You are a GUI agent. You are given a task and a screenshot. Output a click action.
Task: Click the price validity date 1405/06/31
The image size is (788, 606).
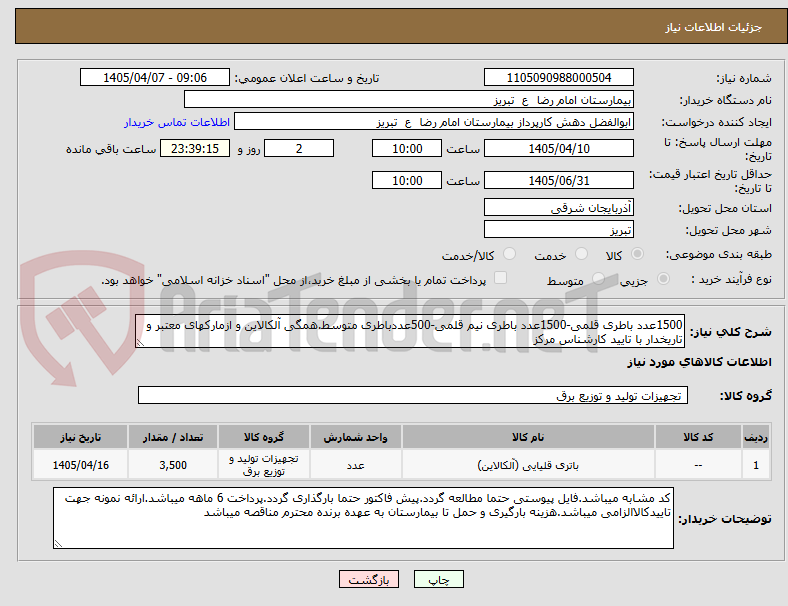tap(558, 180)
